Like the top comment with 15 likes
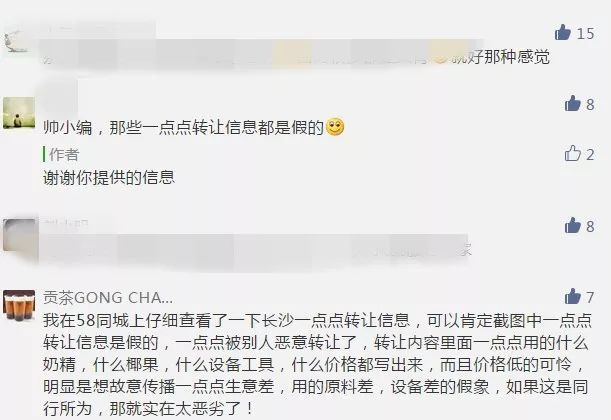 [x=563, y=33]
